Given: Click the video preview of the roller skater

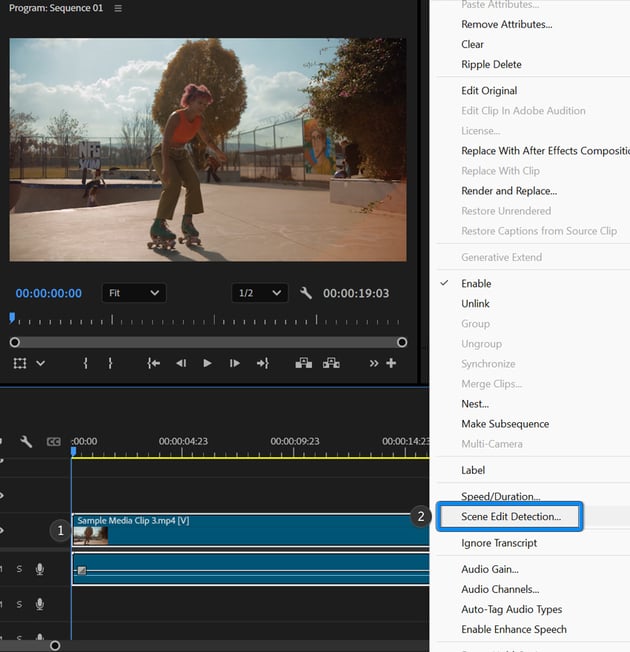Looking at the screenshot, I should pos(208,150).
